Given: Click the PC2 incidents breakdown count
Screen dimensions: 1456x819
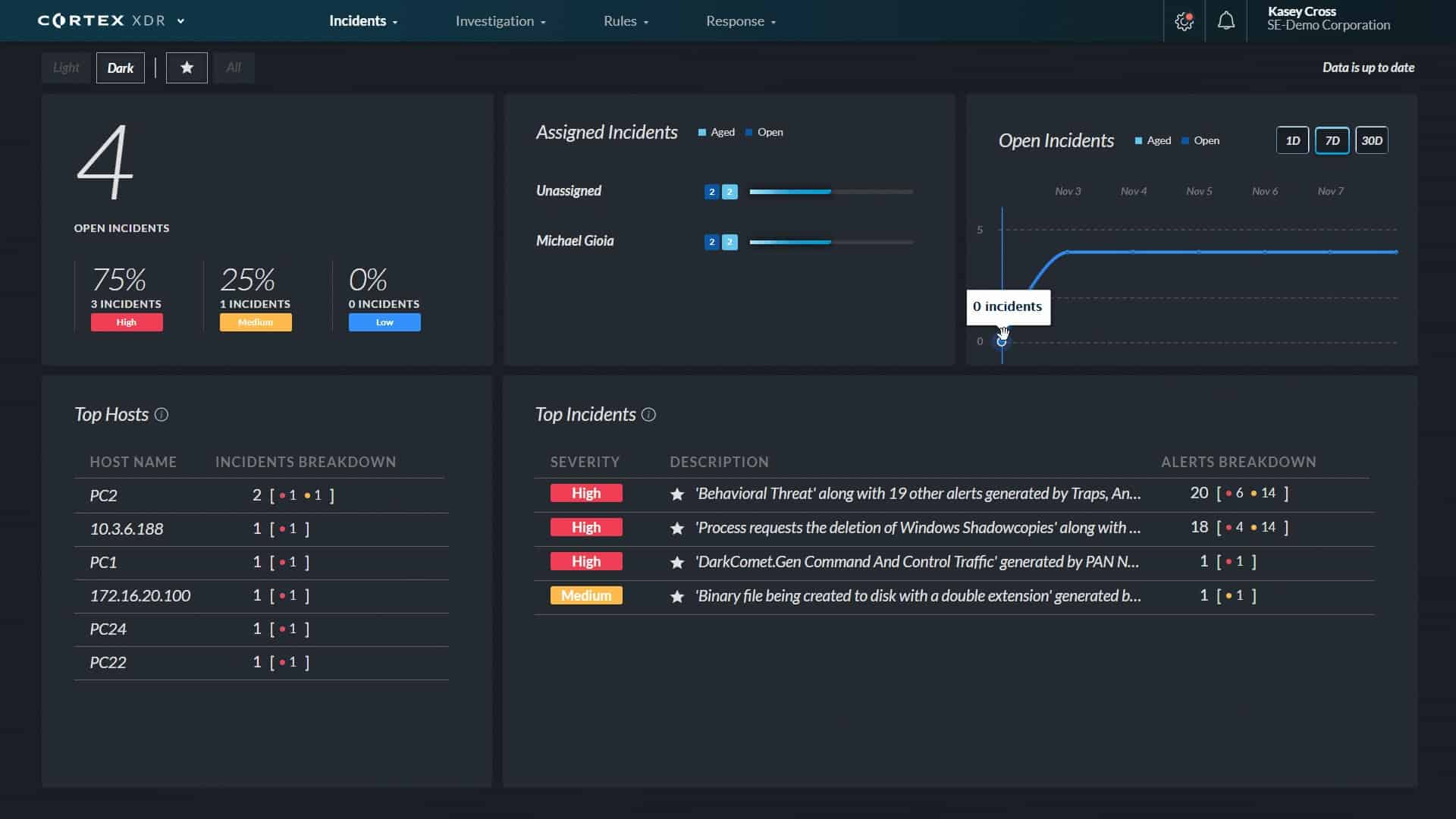Looking at the screenshot, I should click(x=293, y=495).
